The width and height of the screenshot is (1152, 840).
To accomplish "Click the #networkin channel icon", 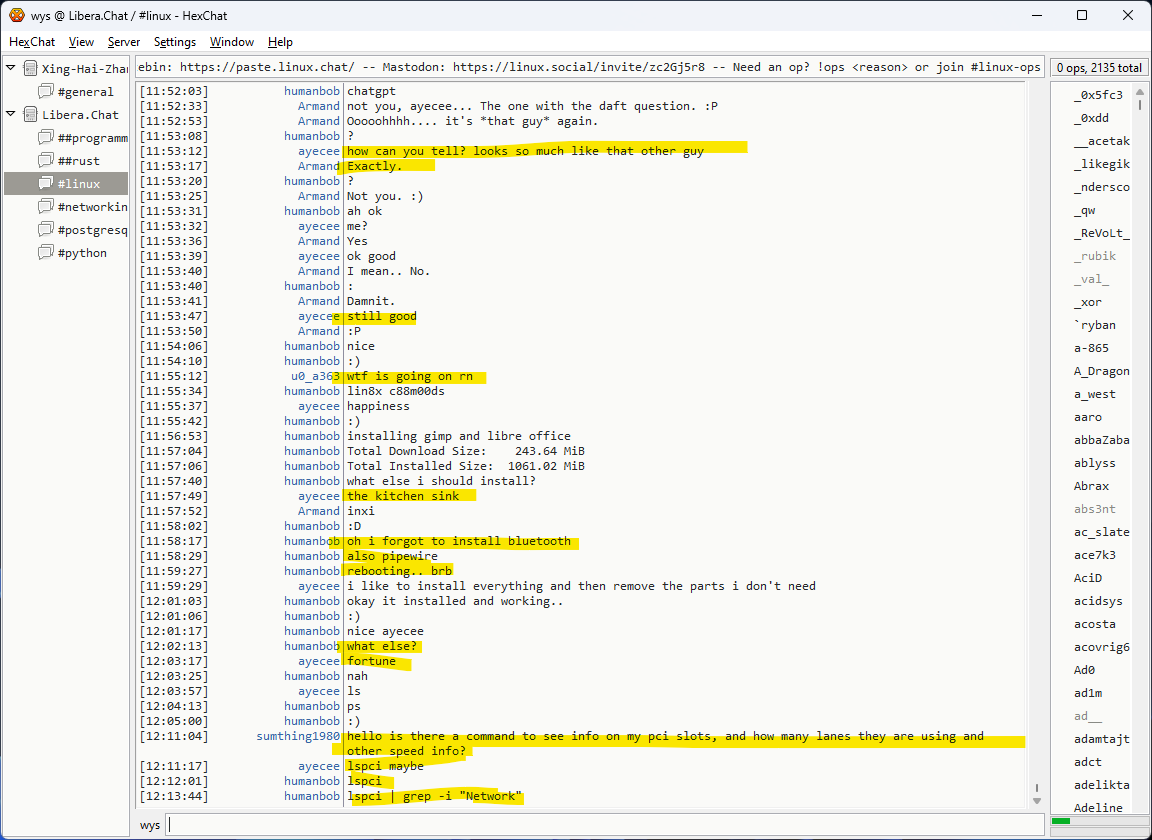I will coord(46,207).
